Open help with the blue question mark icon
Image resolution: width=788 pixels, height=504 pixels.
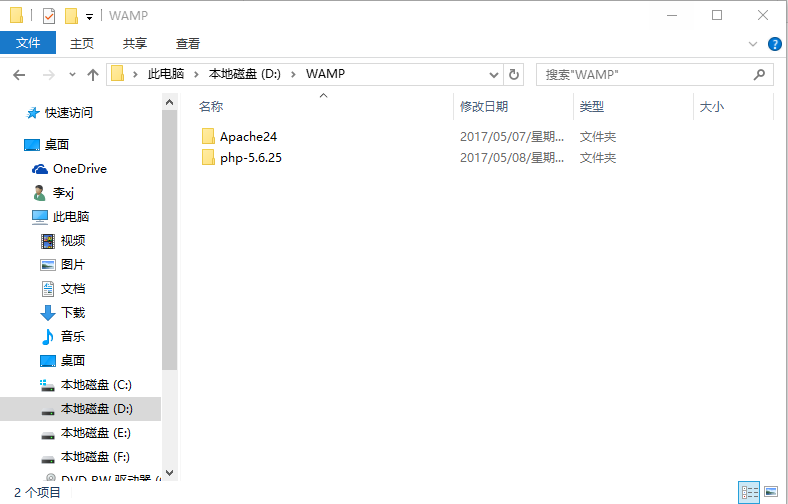coord(774,44)
